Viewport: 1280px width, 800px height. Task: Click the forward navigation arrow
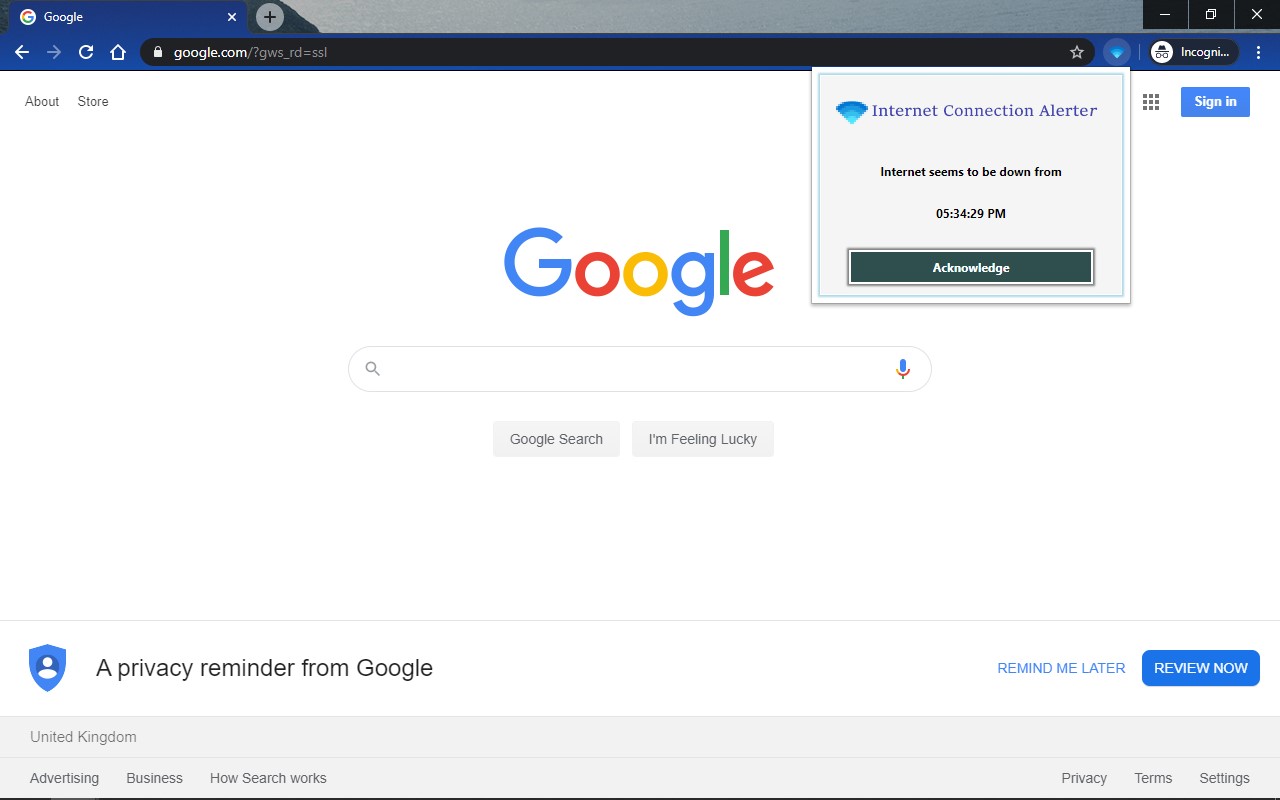click(54, 52)
